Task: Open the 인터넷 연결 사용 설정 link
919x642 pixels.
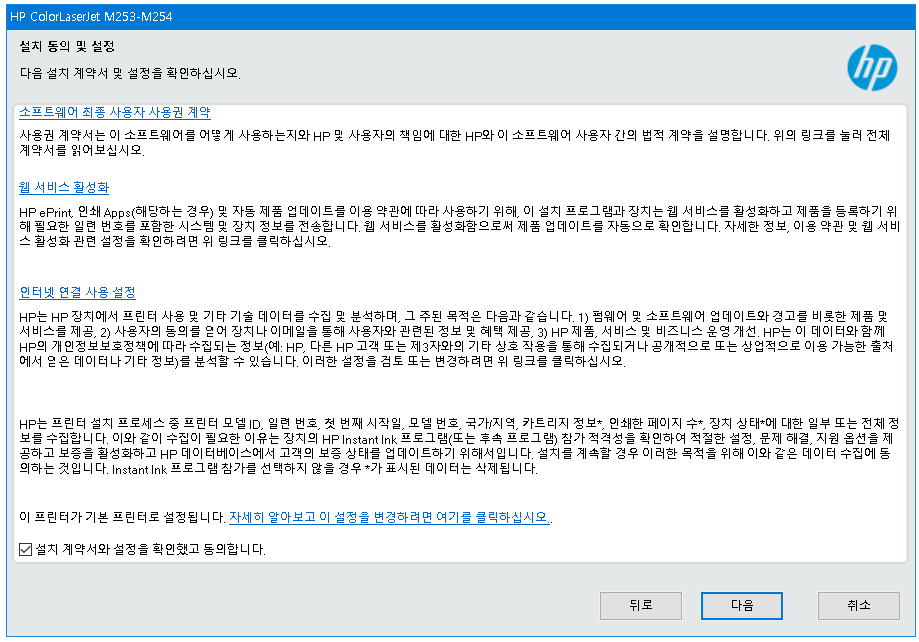Action: [x=77, y=292]
